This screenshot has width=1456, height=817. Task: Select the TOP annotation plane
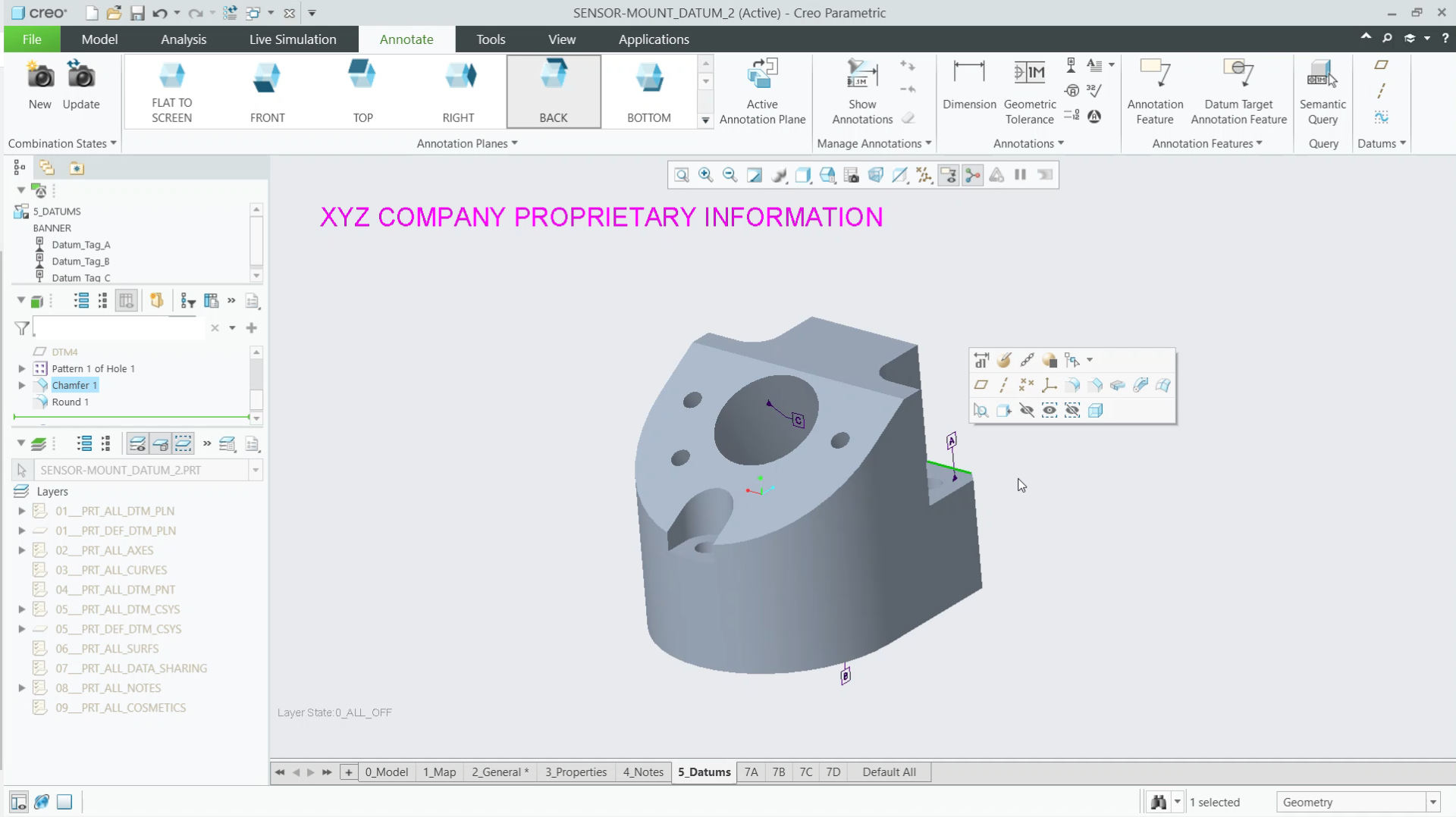coord(362,91)
